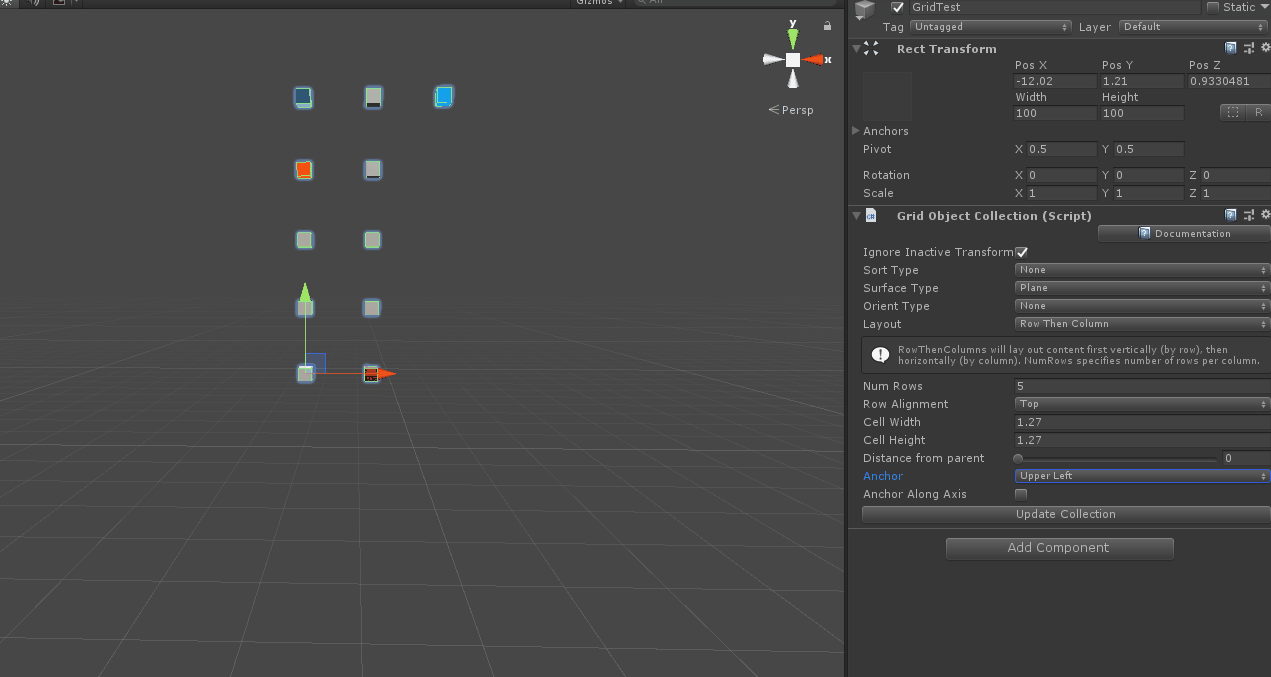Click the Pos Z field
1271x677 pixels.
coord(1229,81)
